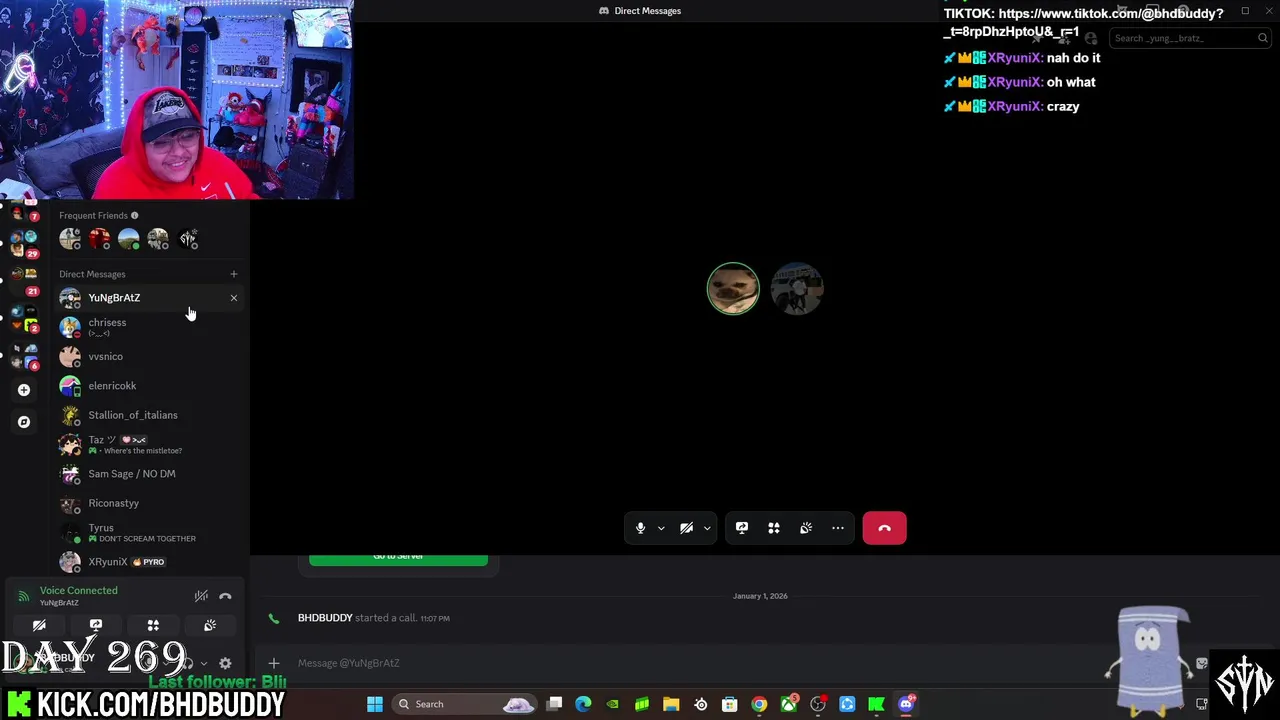Open Task View on the taskbar
Image resolution: width=1280 pixels, height=720 pixels.
click(555, 704)
